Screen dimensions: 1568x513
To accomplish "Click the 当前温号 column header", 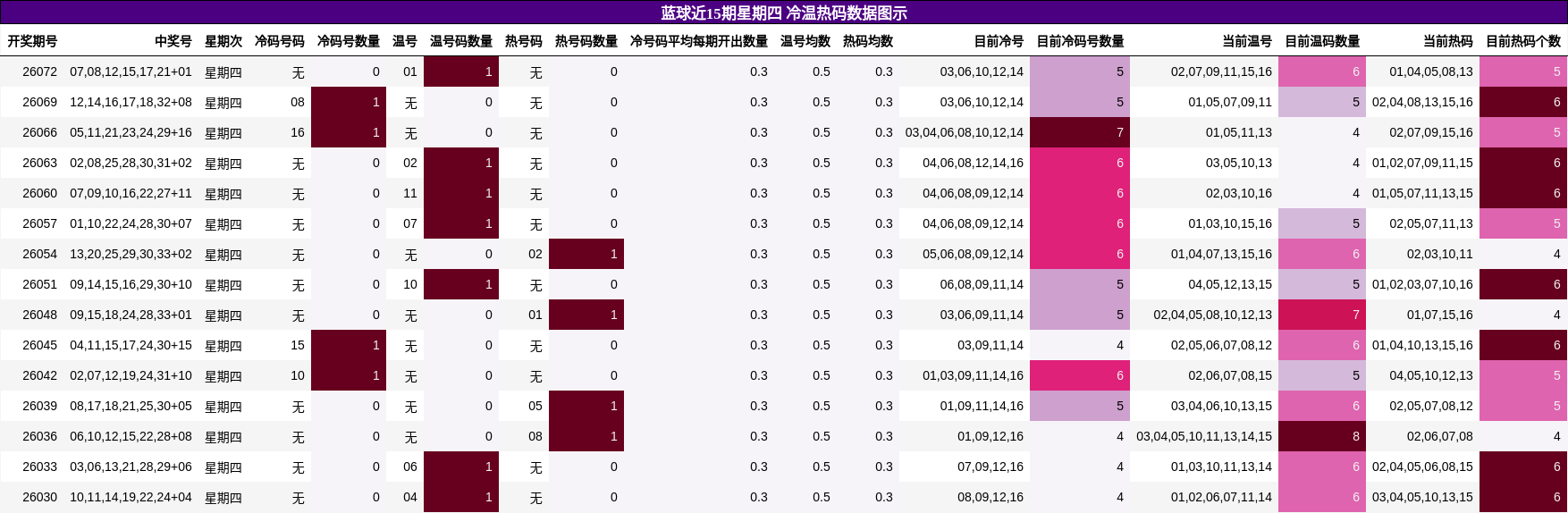I will (x=1247, y=41).
